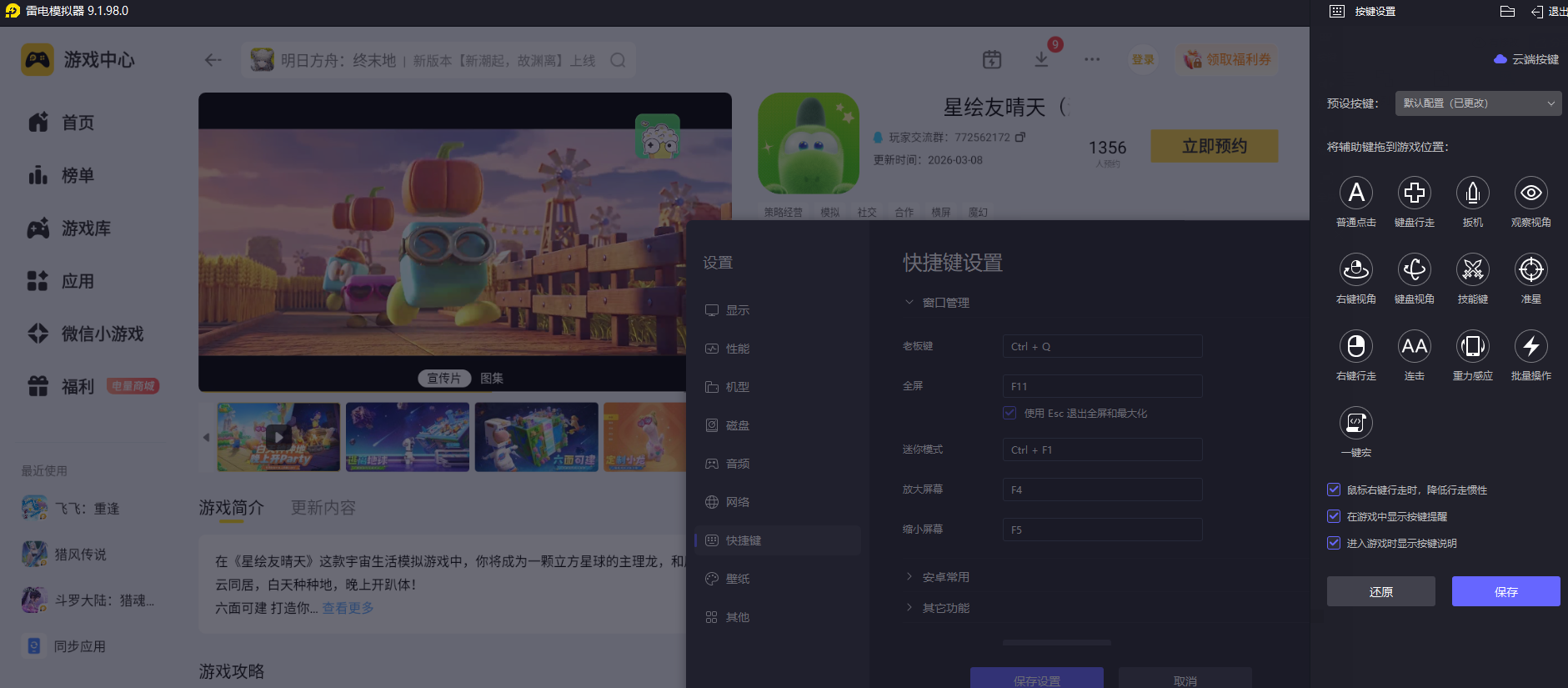The height and width of the screenshot is (688, 1568).
Task: Select the 普通点击 tap key icon
Action: pyautogui.click(x=1356, y=193)
